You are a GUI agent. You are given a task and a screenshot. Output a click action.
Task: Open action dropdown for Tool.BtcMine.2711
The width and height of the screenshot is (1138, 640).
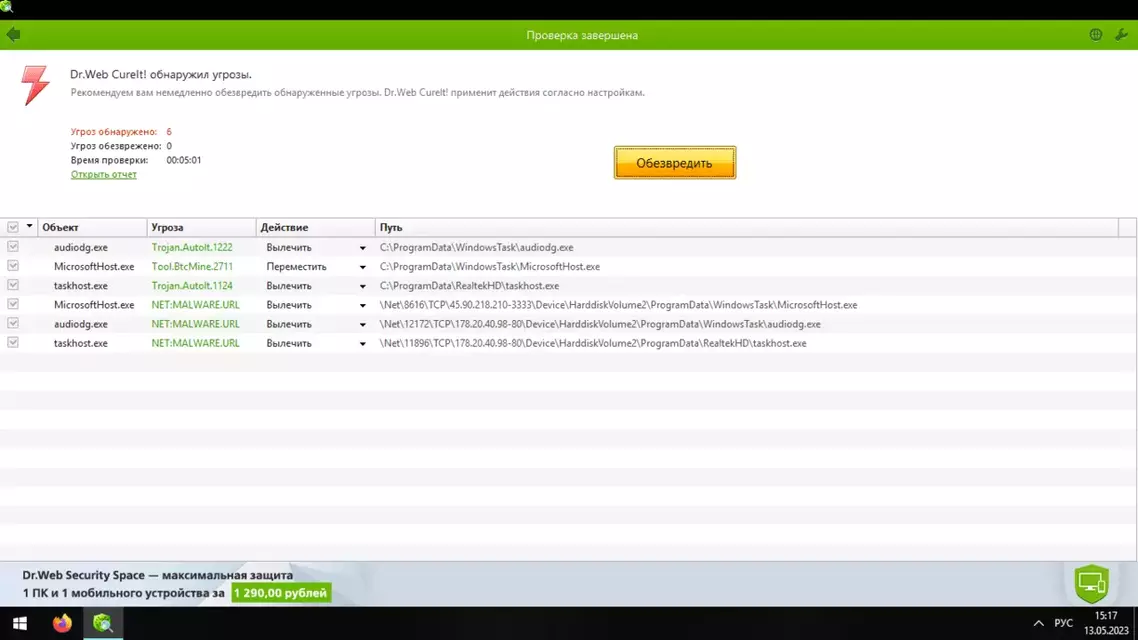click(x=362, y=267)
